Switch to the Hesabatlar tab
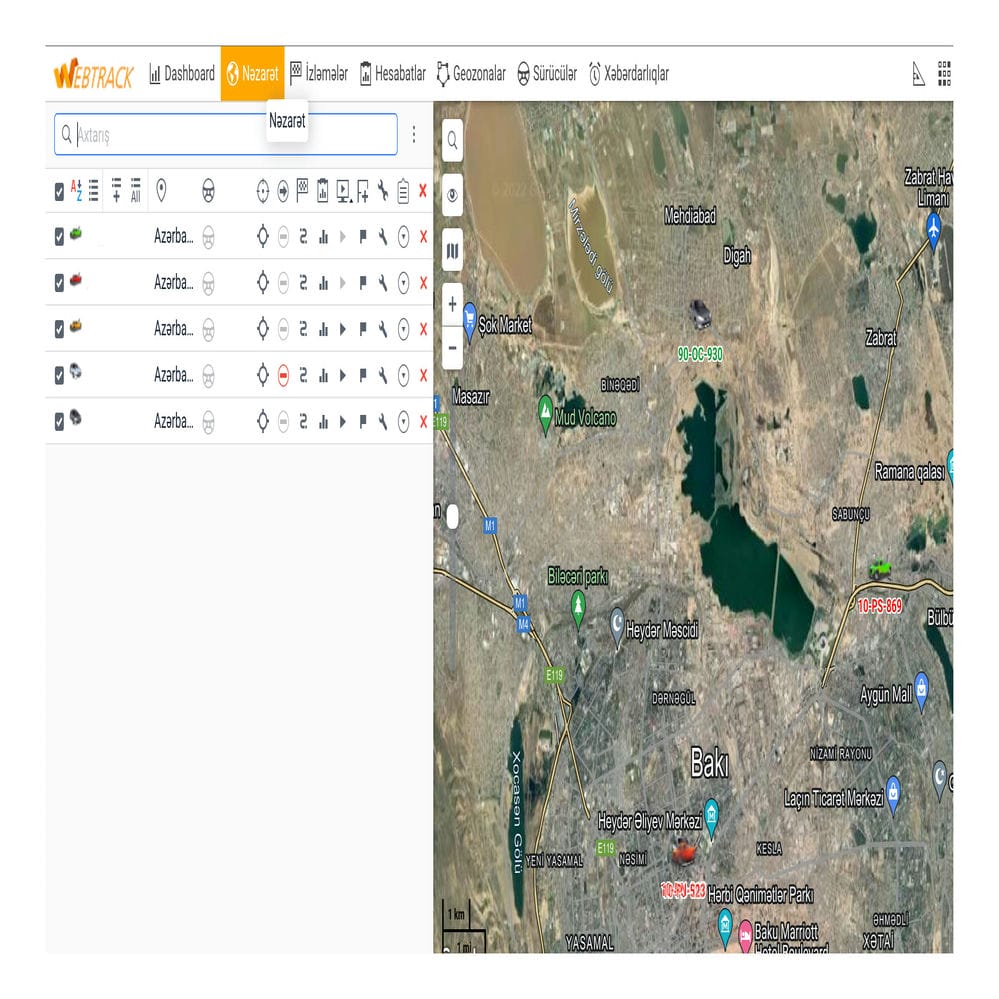Viewport: 999px width, 999px height. coord(392,74)
